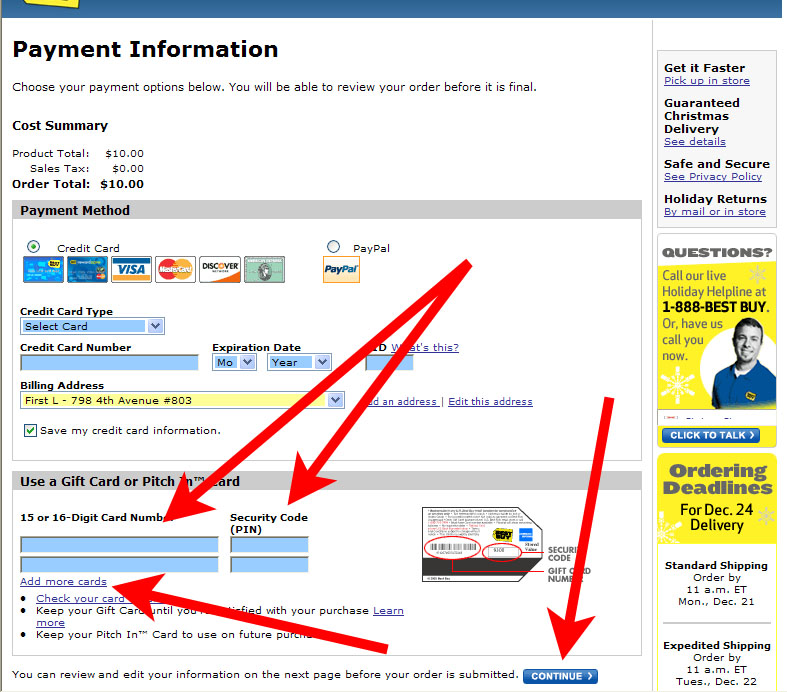The width and height of the screenshot is (787, 692).
Task: Click the second Security Code PIN field
Action: click(270, 565)
